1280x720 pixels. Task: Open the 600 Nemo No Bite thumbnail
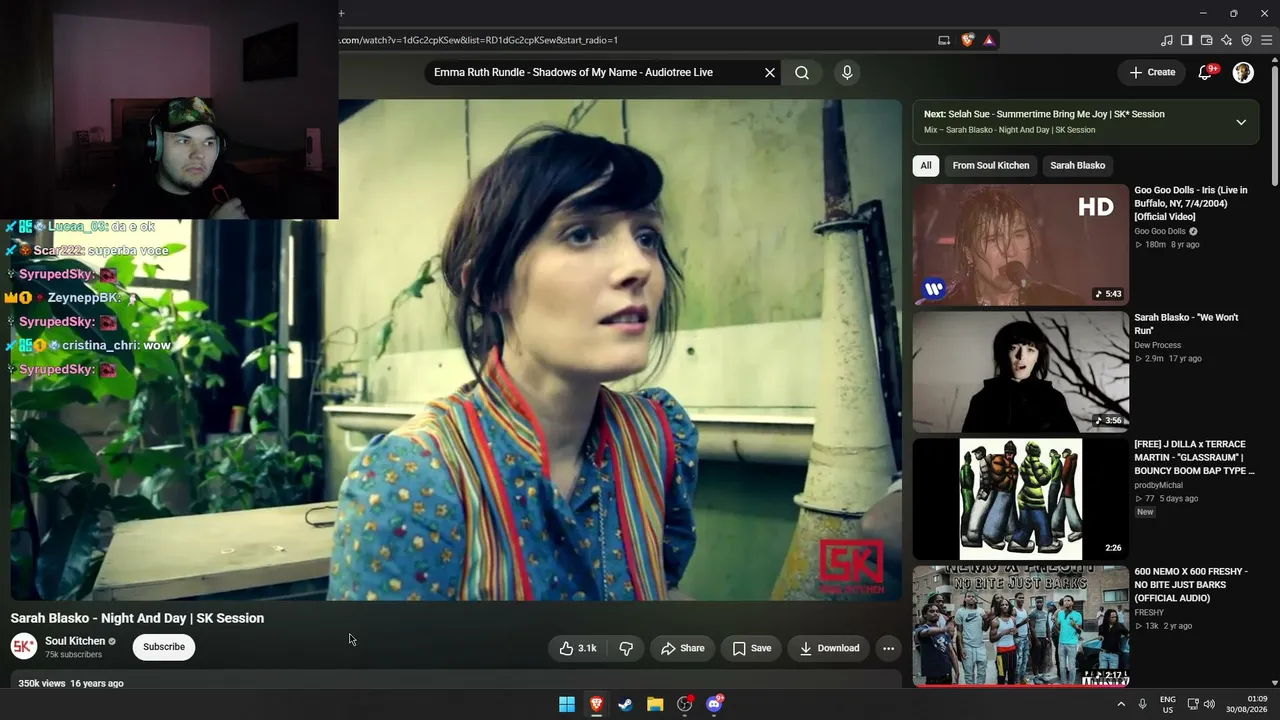click(x=1021, y=626)
